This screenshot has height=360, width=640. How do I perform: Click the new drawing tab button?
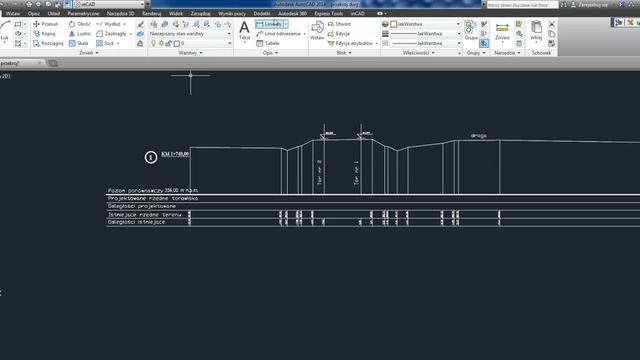click(53, 63)
